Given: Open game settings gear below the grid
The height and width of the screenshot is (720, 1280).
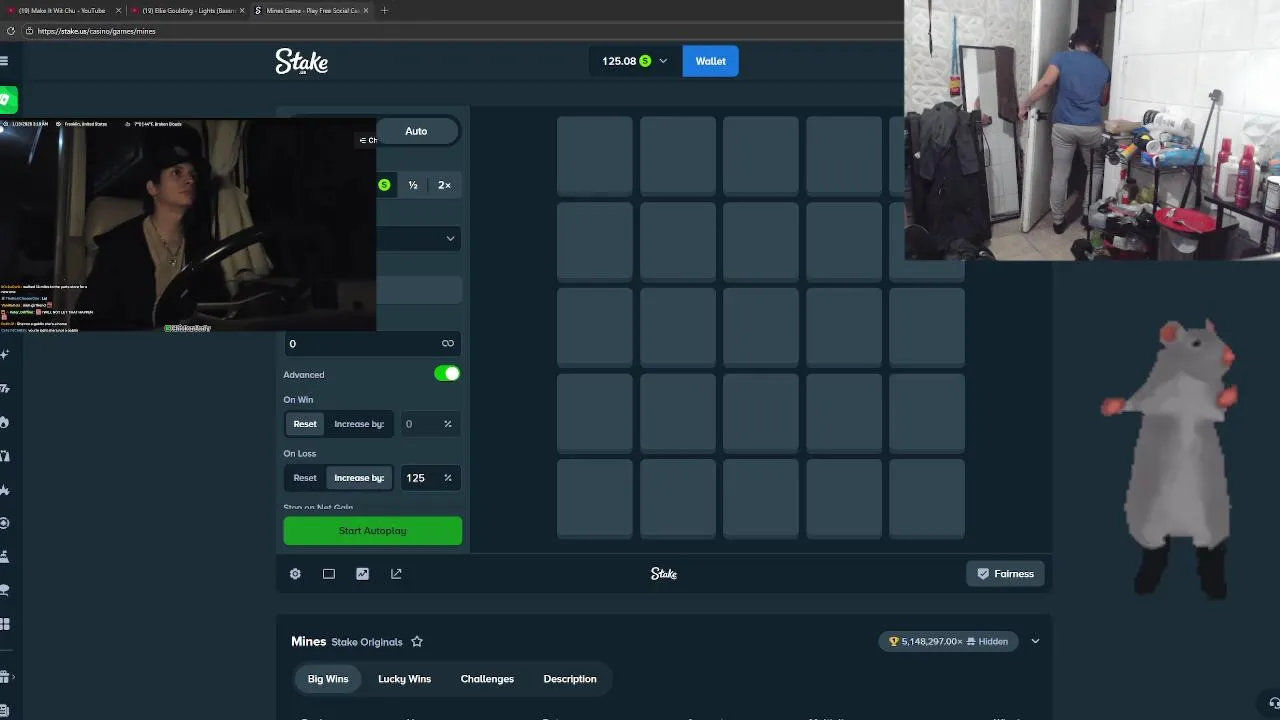Looking at the screenshot, I should click(295, 574).
